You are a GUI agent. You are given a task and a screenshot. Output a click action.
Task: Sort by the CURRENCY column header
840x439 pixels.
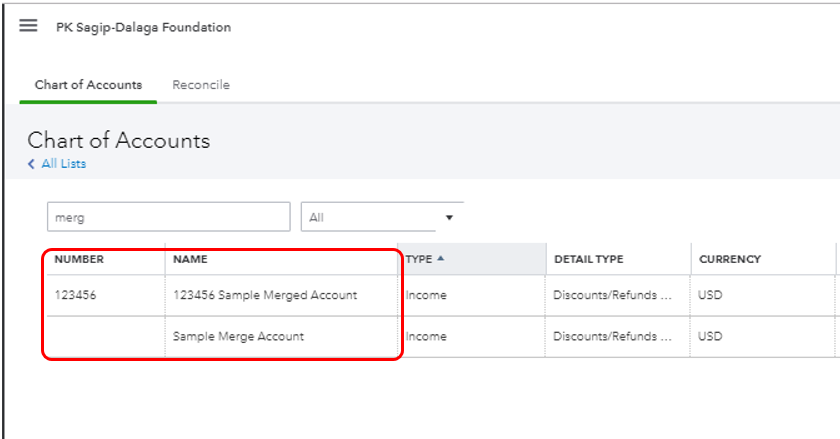pyautogui.click(x=730, y=260)
